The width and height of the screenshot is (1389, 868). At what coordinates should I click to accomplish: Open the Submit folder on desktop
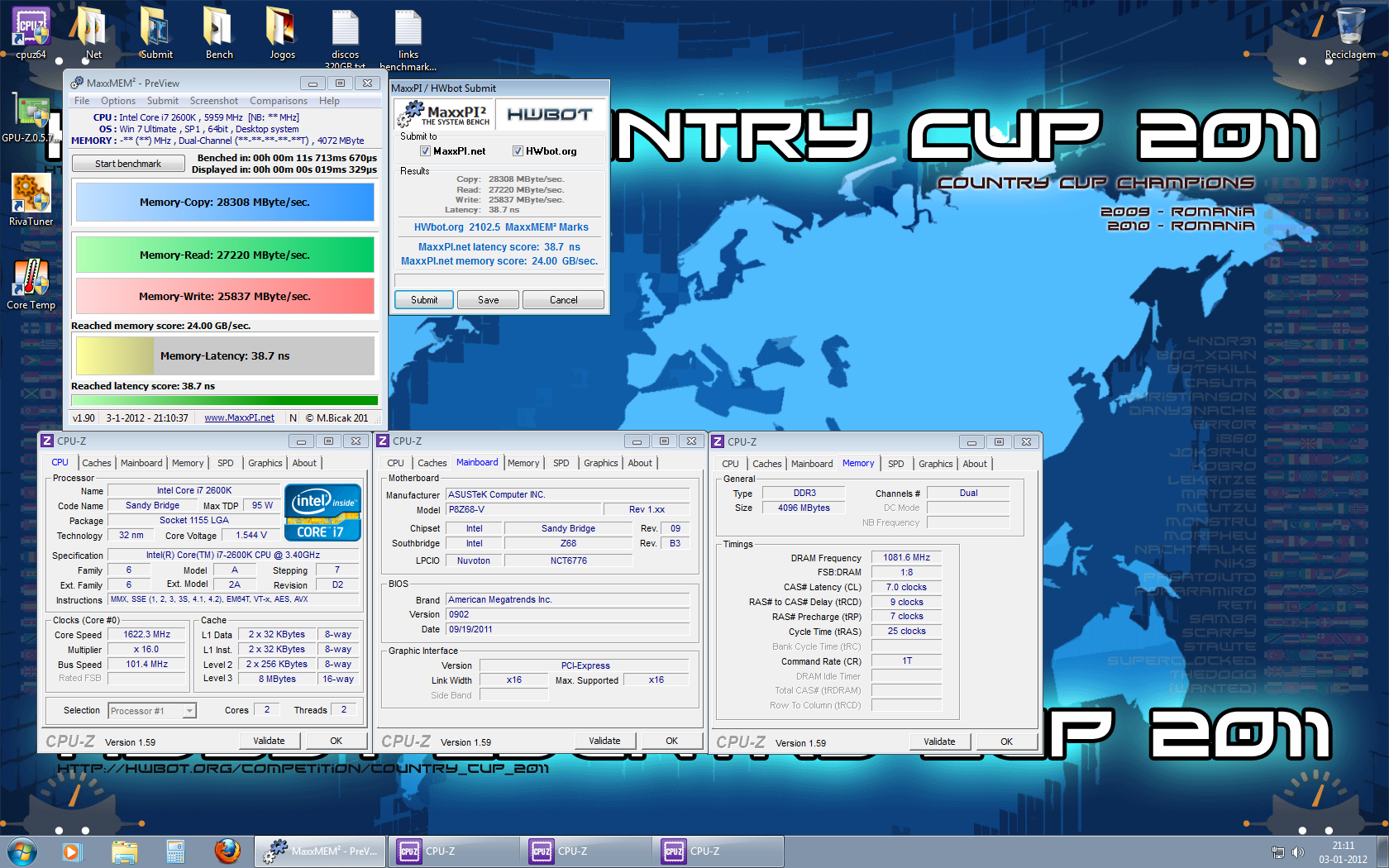pos(155,33)
